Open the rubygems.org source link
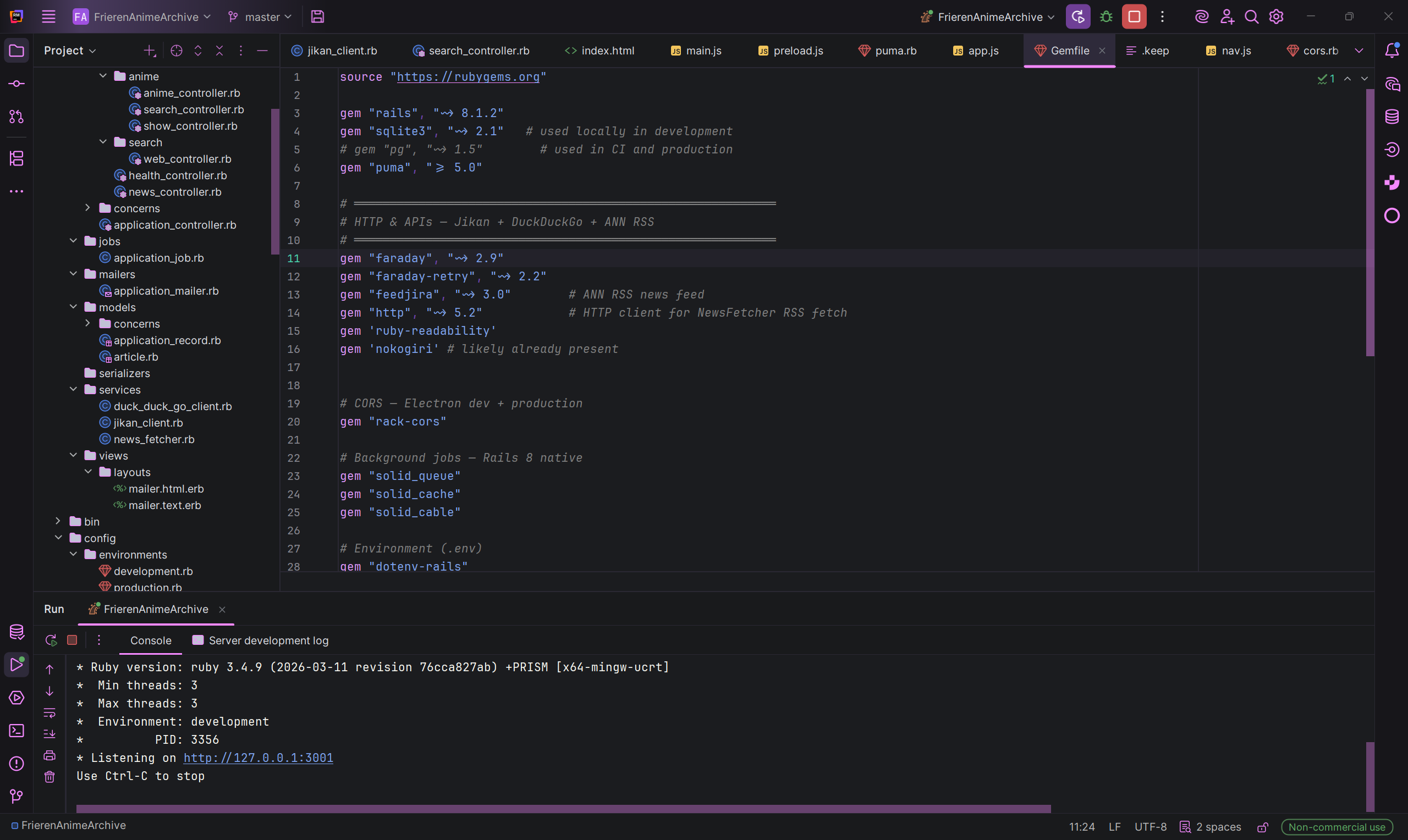 pos(468,76)
